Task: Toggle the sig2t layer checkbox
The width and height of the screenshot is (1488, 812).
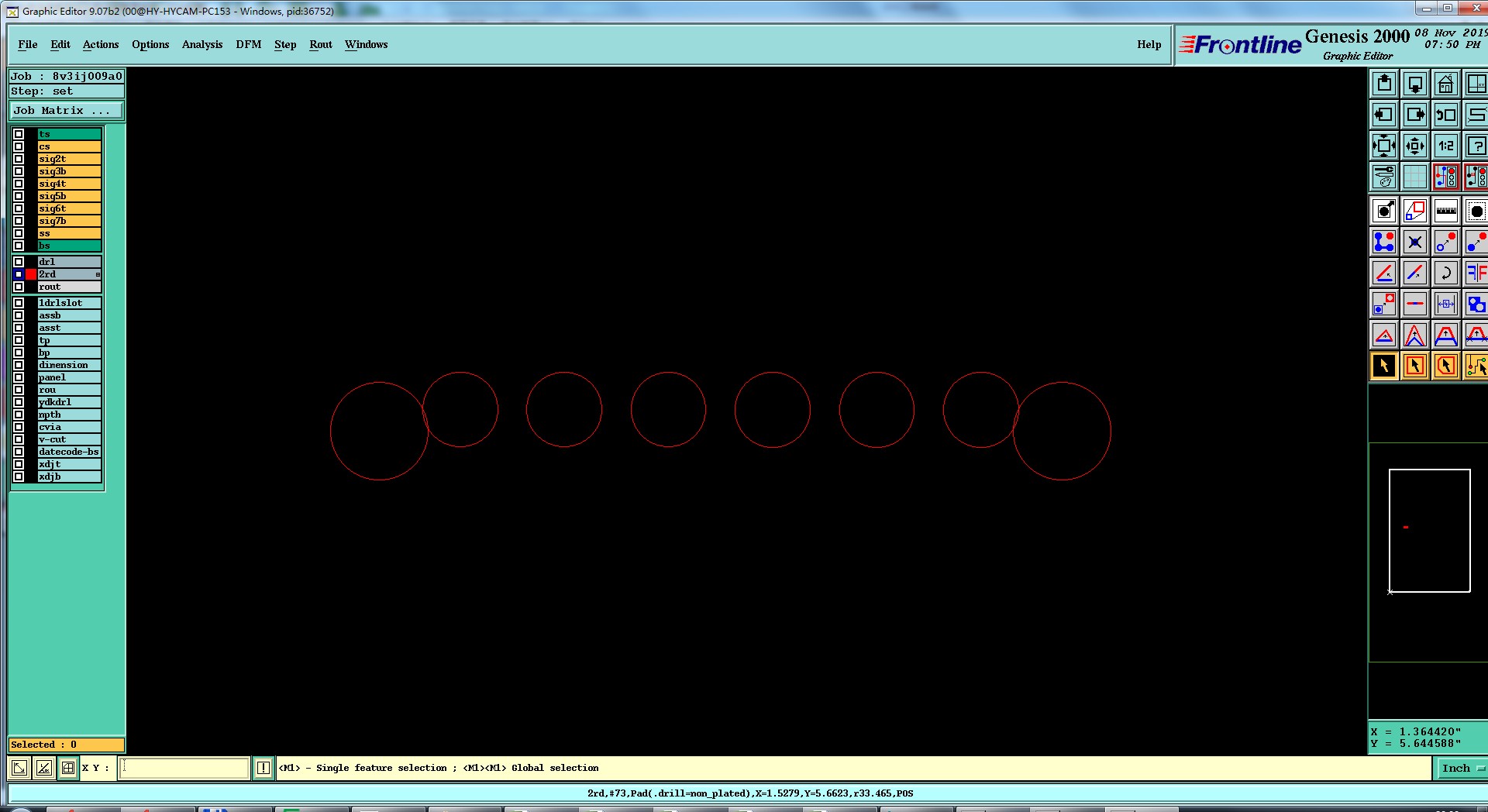Action: click(x=19, y=159)
